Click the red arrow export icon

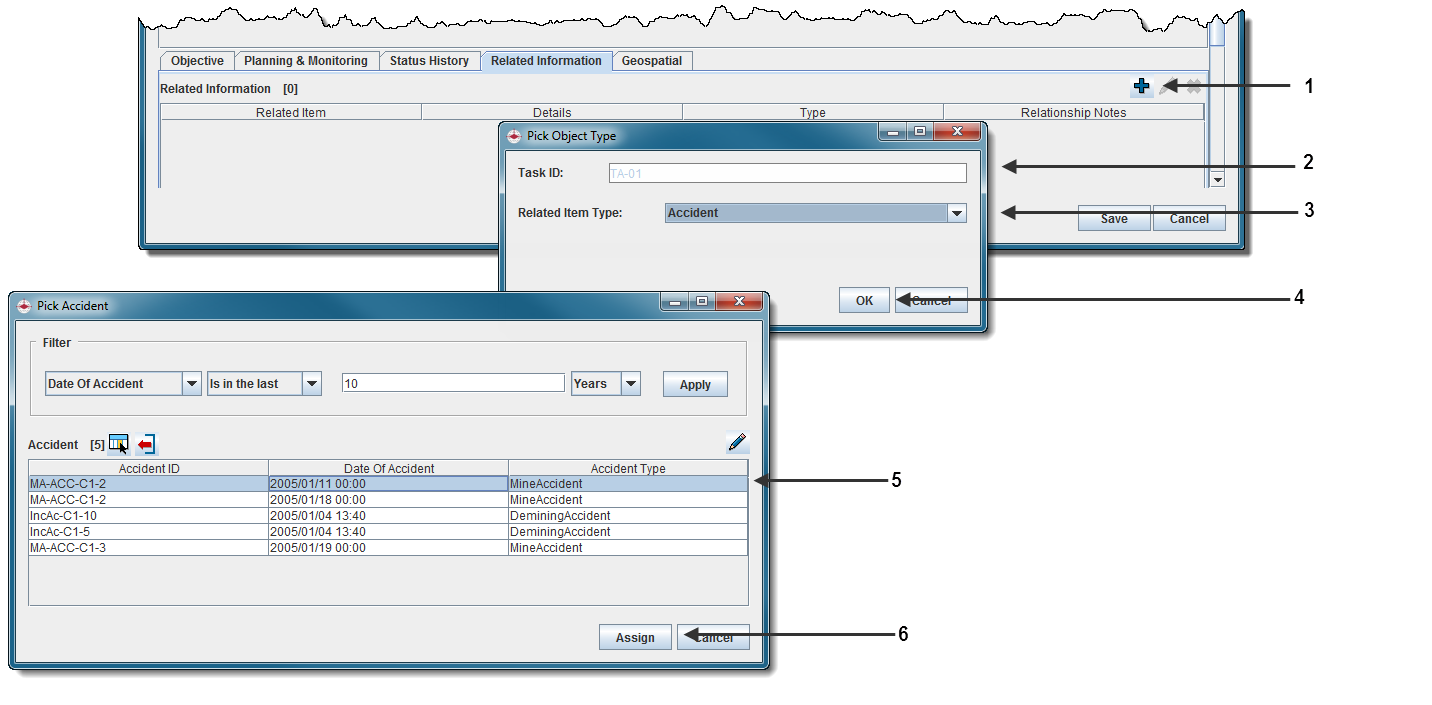pyautogui.click(x=147, y=444)
